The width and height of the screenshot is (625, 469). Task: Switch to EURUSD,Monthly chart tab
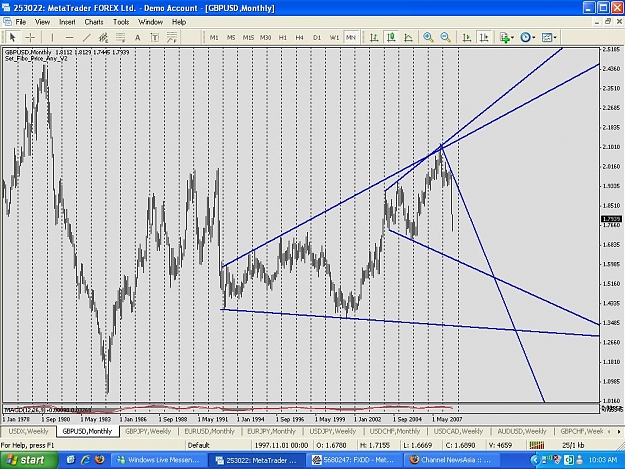pos(209,432)
